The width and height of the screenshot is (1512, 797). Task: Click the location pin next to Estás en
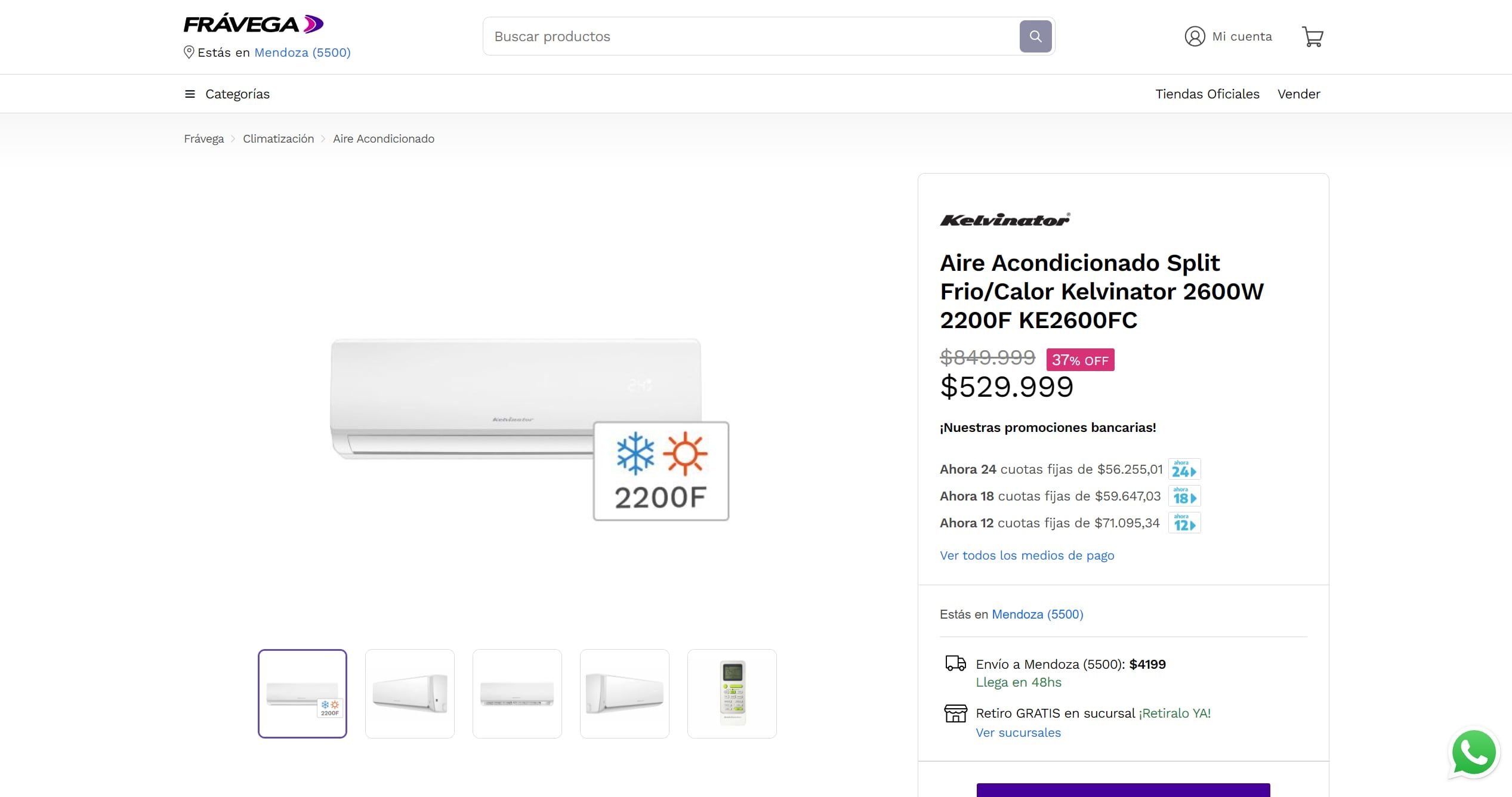click(189, 52)
